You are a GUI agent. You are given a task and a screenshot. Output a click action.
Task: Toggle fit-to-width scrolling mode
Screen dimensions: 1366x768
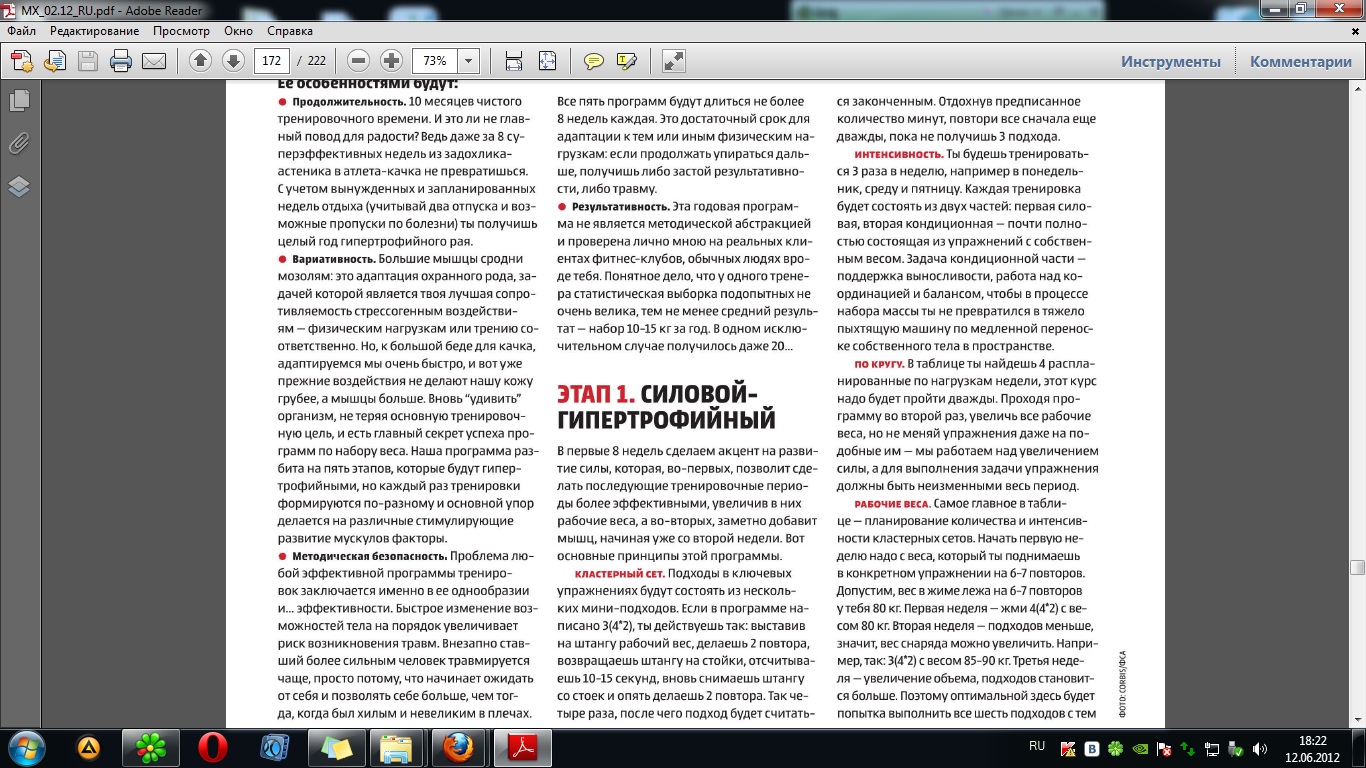click(514, 61)
